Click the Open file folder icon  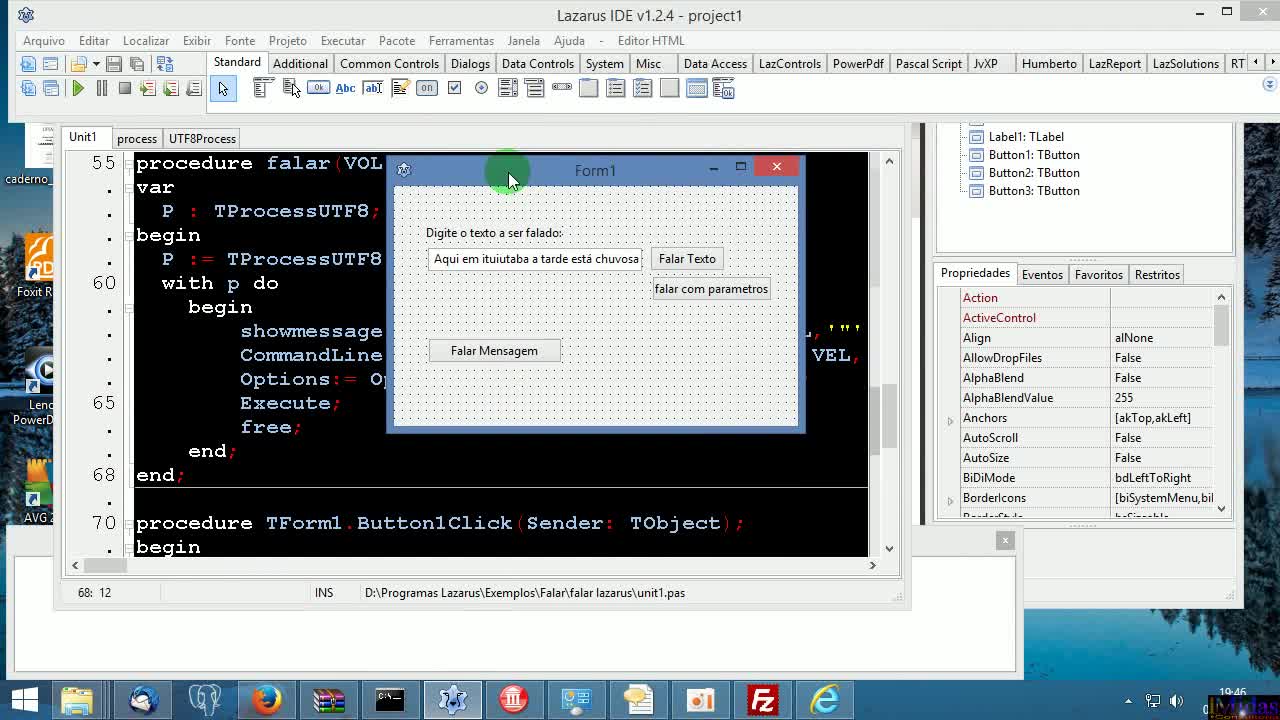[x=79, y=64]
